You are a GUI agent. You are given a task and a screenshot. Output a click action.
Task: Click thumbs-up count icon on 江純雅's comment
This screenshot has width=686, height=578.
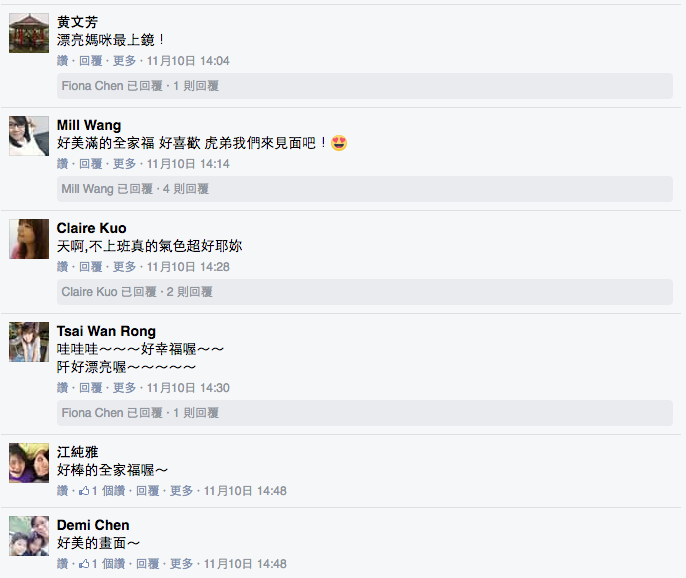click(85, 491)
